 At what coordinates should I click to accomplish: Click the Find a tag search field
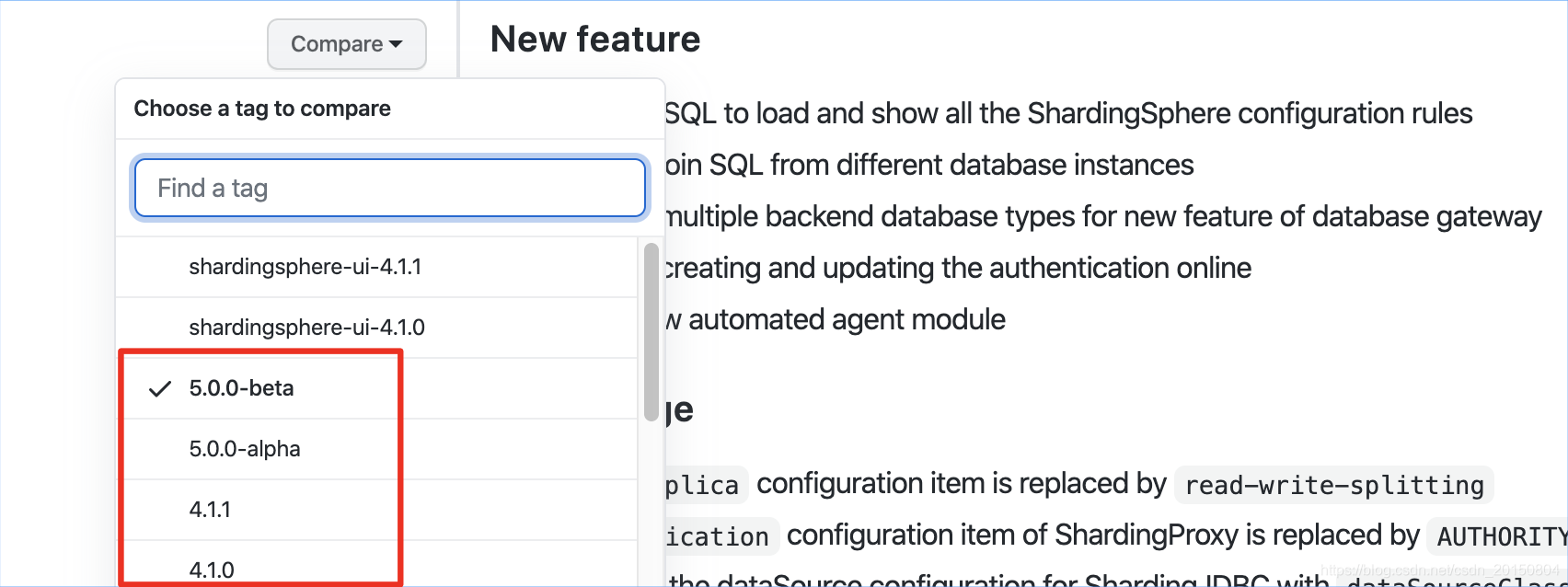390,189
